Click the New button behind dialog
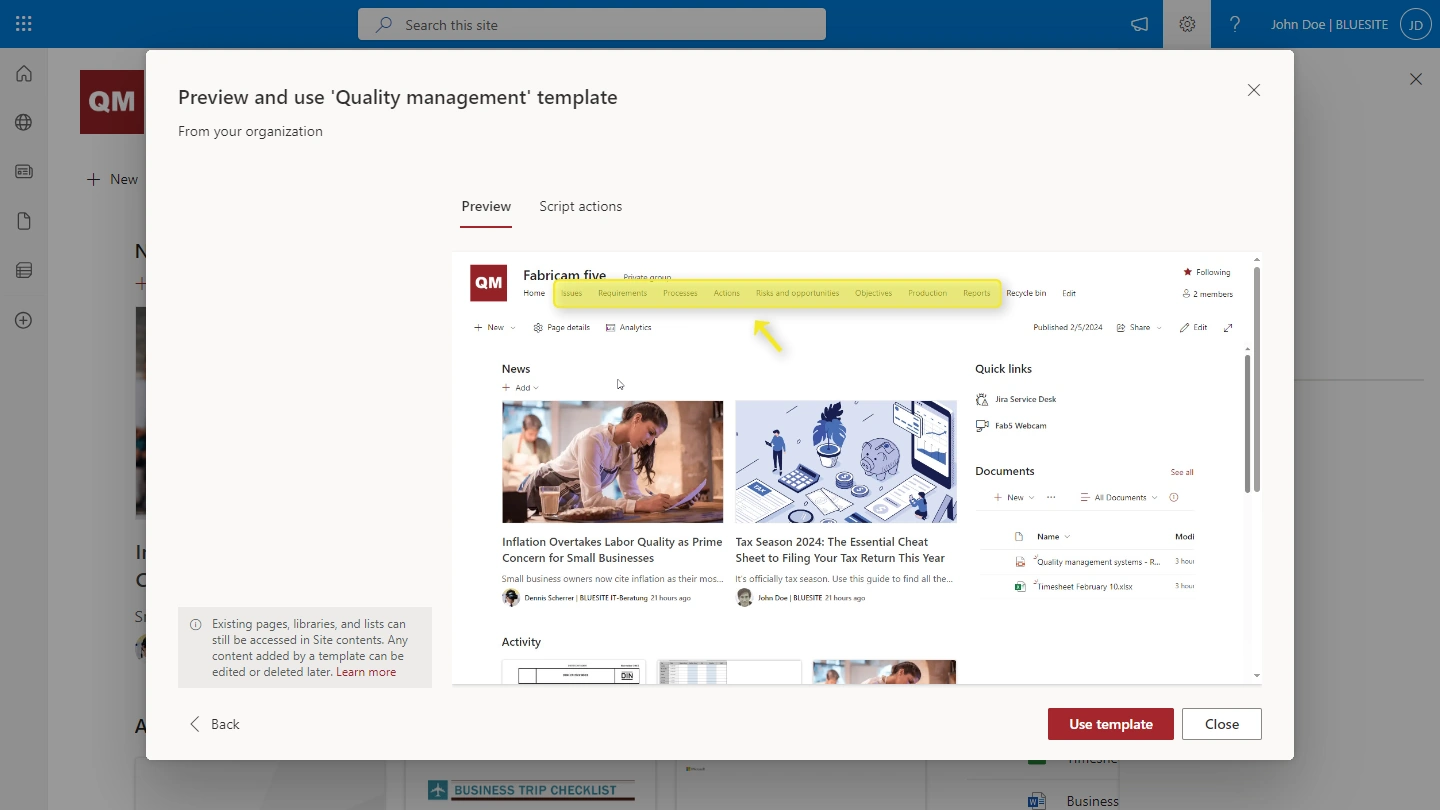Viewport: 1440px width, 810px height. [x=112, y=179]
